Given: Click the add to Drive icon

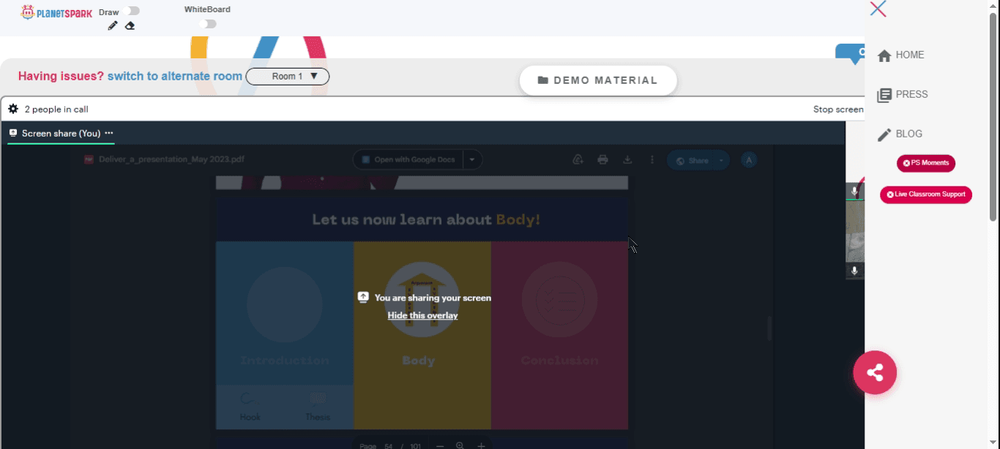Looking at the screenshot, I should point(578,160).
